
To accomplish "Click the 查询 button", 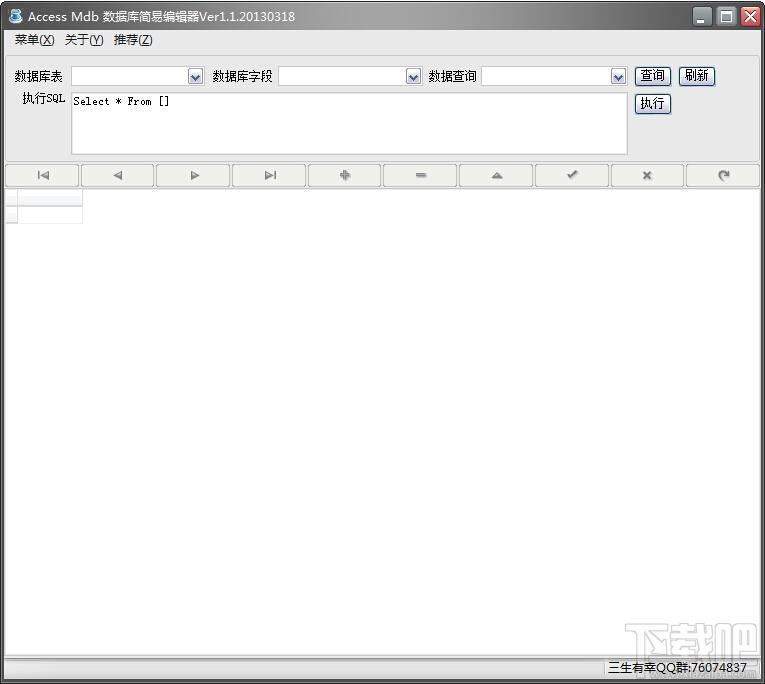I will pos(653,76).
